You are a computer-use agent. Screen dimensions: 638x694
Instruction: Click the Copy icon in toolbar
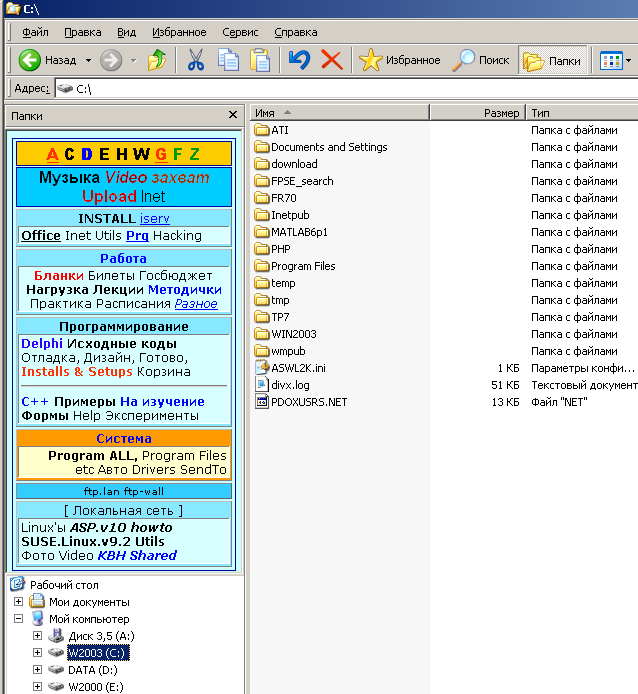coord(228,60)
